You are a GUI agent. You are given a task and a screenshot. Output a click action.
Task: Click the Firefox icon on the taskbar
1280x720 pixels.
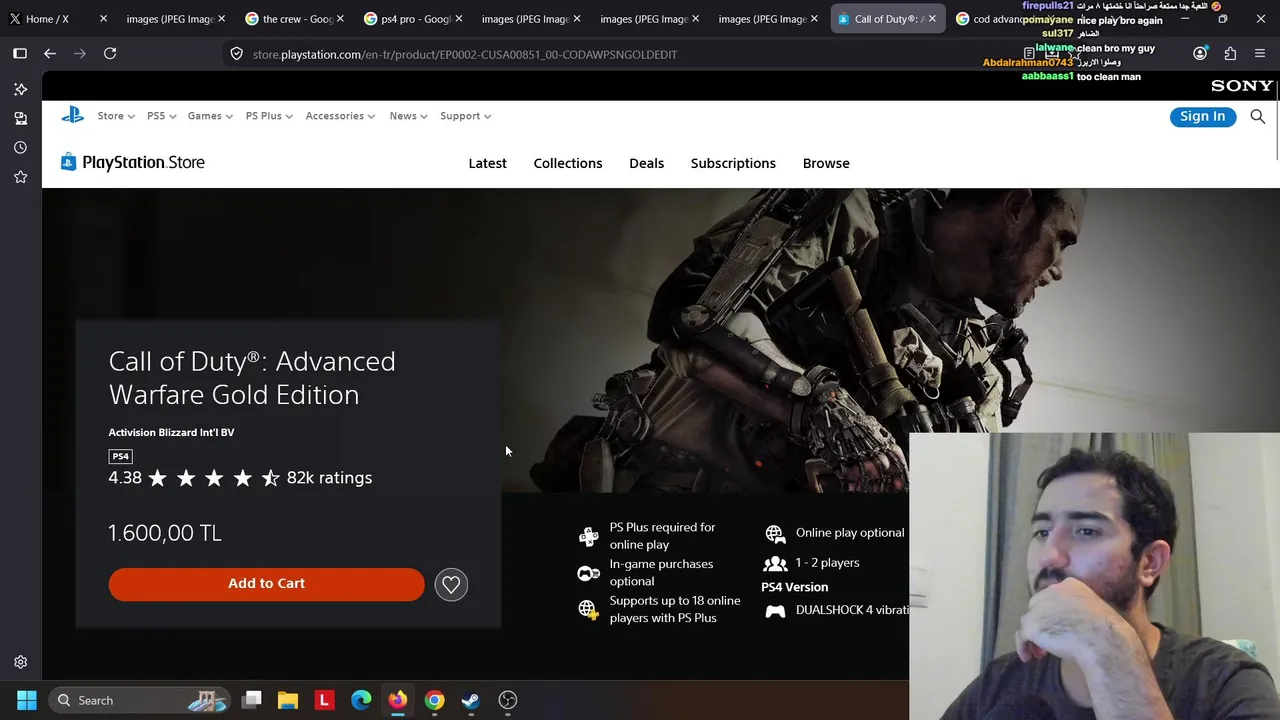pyautogui.click(x=398, y=700)
